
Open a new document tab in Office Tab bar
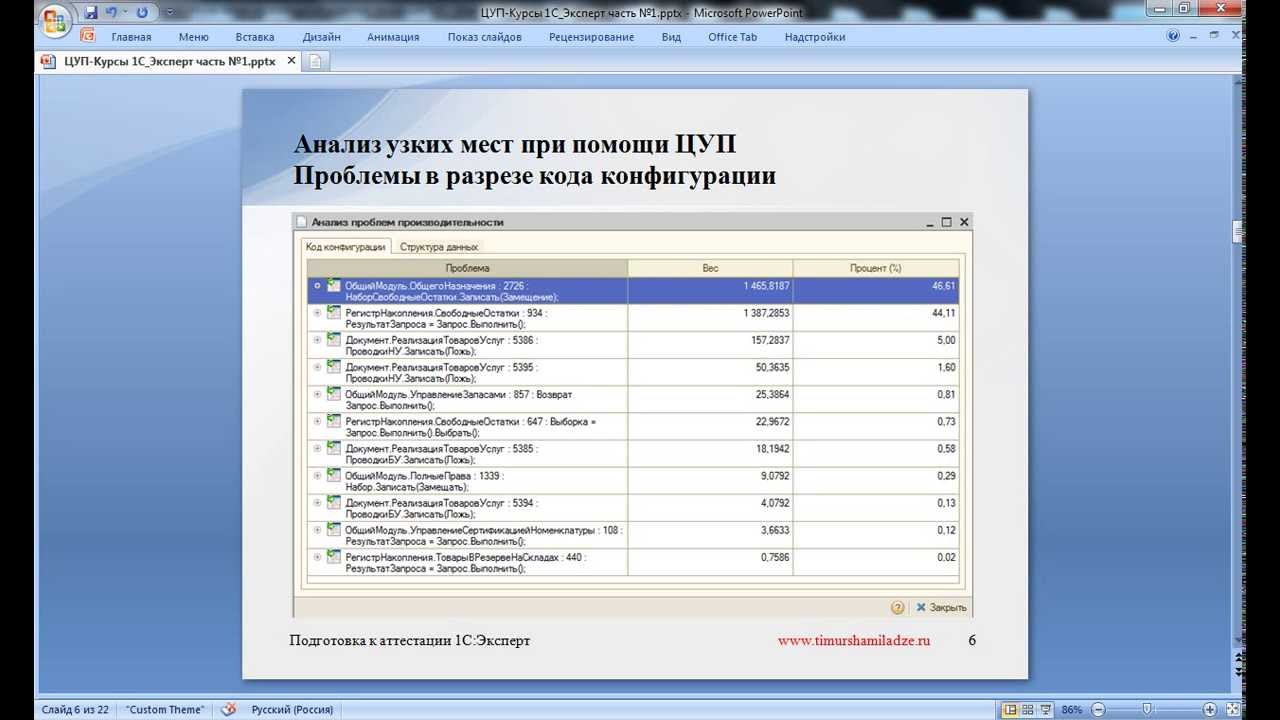[x=315, y=61]
